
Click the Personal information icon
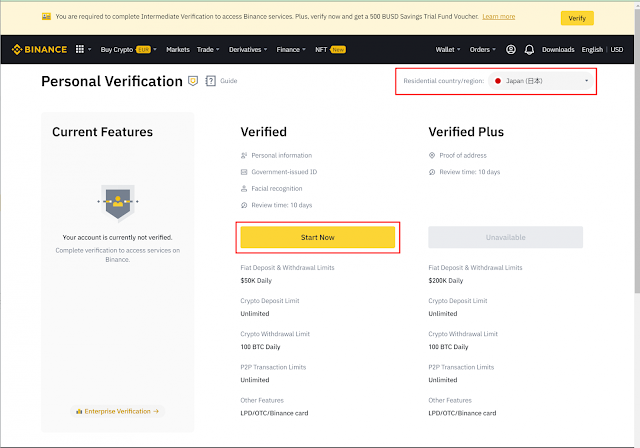(244, 155)
